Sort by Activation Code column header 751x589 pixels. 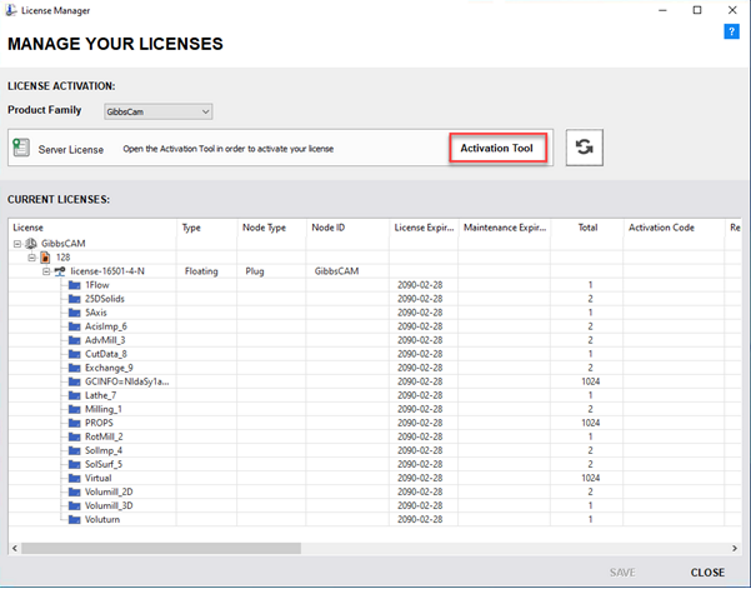pos(674,227)
